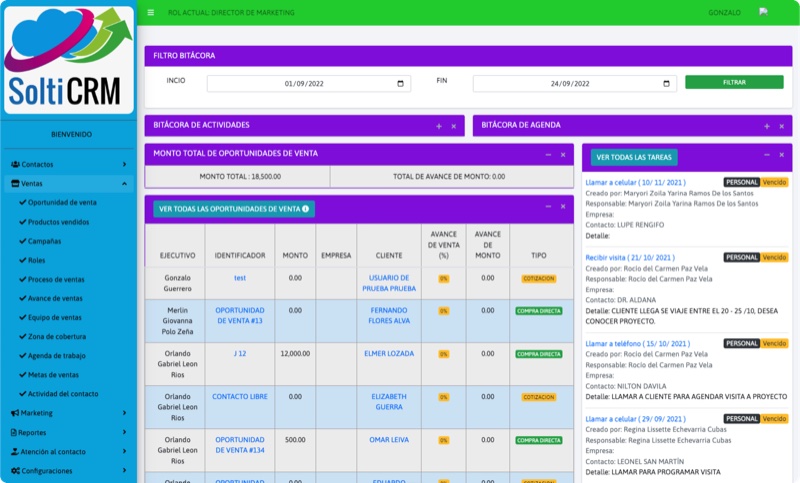The height and width of the screenshot is (483, 800).
Task: Click the FIN date input field
Action: coord(575,84)
